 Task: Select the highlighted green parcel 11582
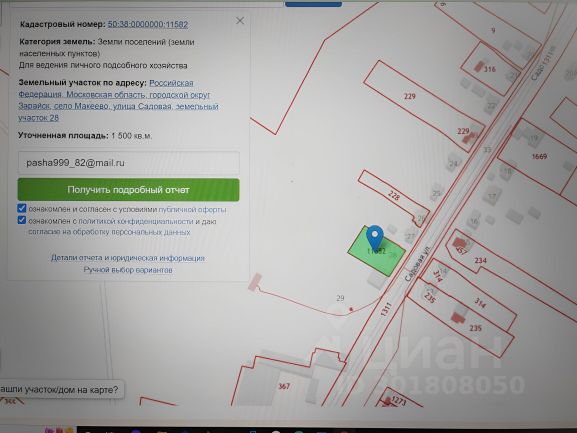tap(376, 252)
